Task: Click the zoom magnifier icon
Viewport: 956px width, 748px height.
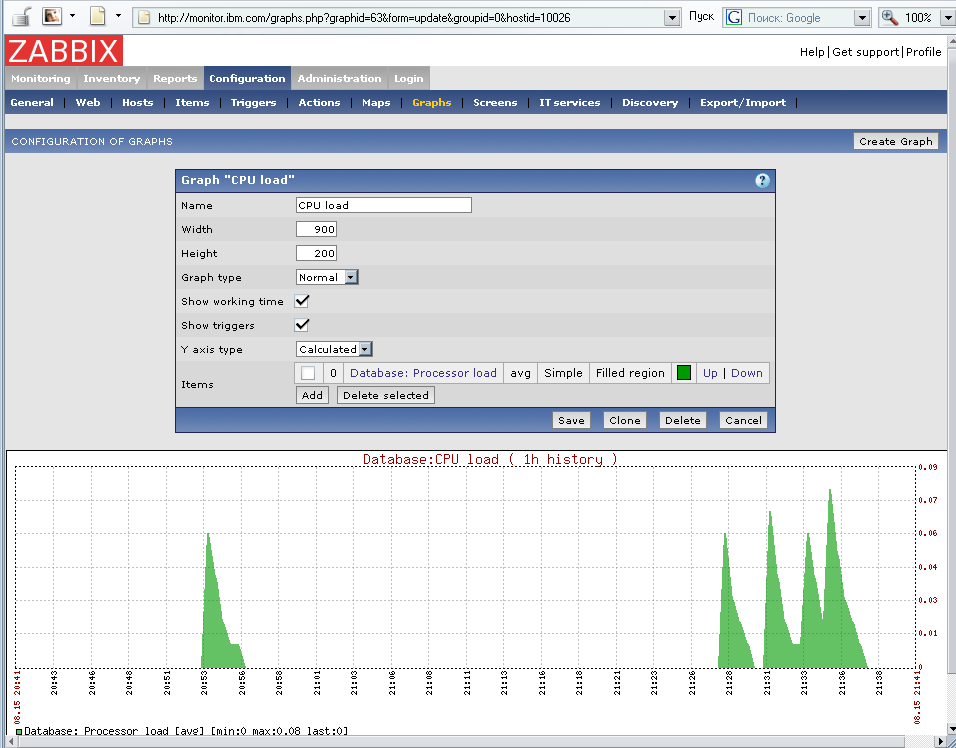Action: point(890,18)
